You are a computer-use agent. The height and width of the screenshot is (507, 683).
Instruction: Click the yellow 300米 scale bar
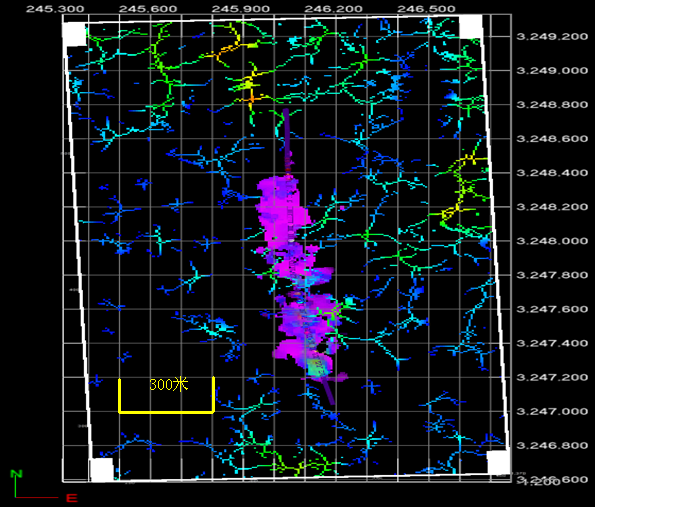coord(166,410)
